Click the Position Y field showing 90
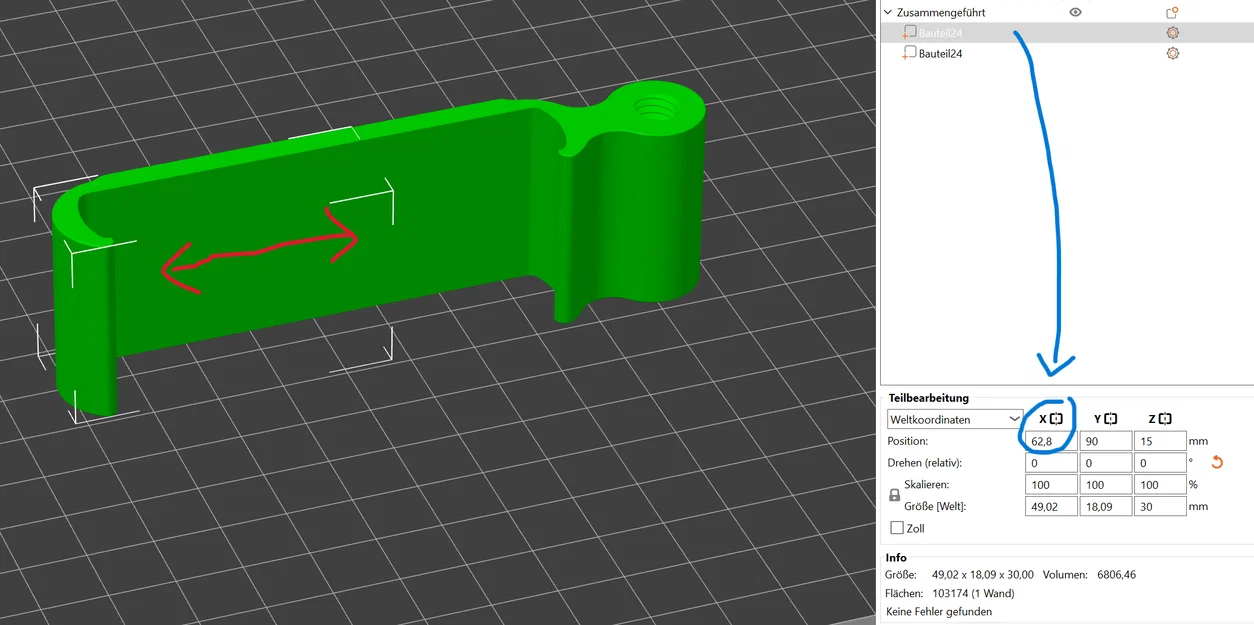The width and height of the screenshot is (1254, 625). tap(1105, 441)
